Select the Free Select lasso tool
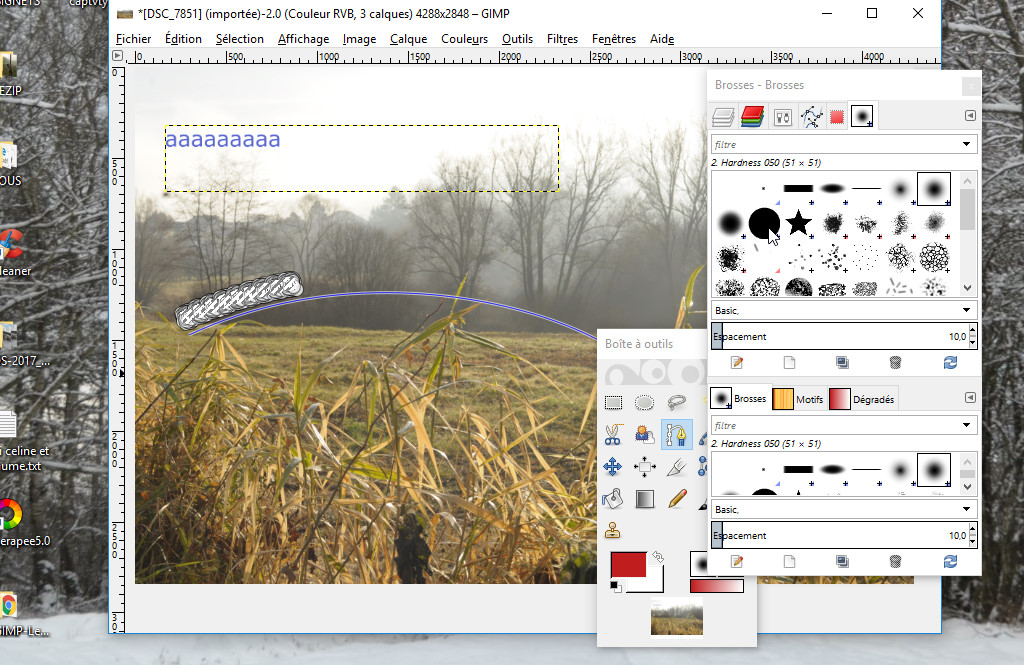This screenshot has width=1024, height=665. point(677,402)
